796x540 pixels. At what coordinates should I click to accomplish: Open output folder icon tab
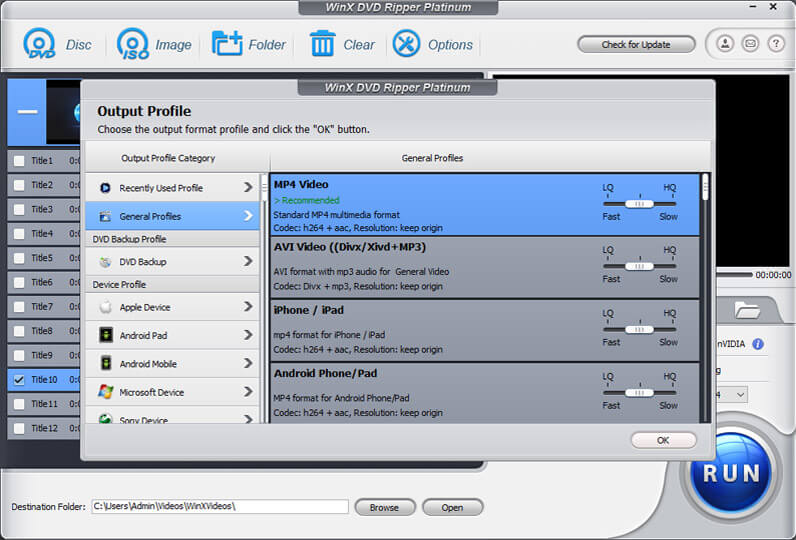pyautogui.click(x=747, y=310)
